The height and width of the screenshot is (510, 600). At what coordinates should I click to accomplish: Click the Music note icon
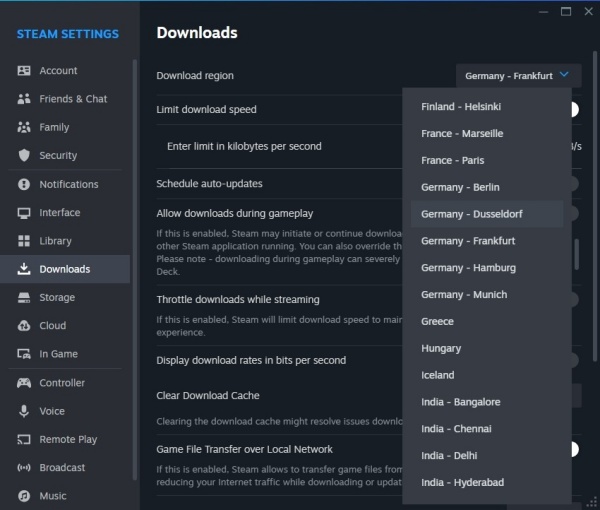24,496
